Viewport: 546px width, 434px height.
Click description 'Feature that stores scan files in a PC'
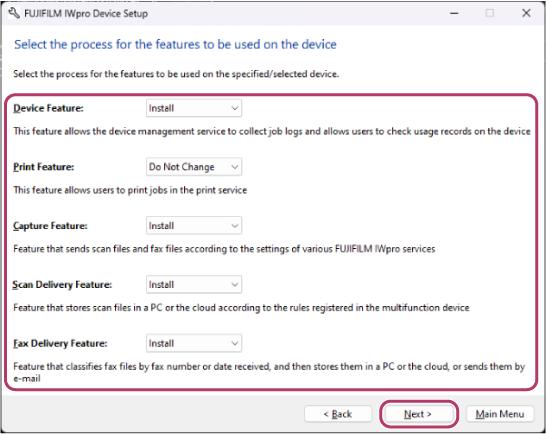pos(241,308)
